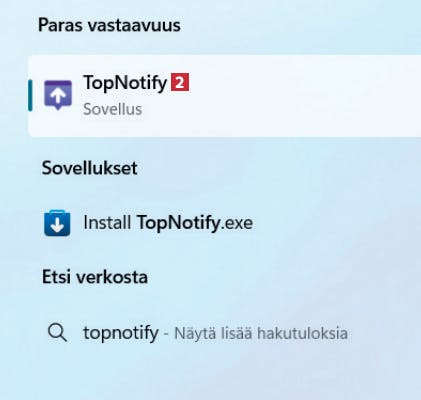This screenshot has width=421, height=400.
Task: Click the Sovellukset section heading
Action: click(89, 168)
